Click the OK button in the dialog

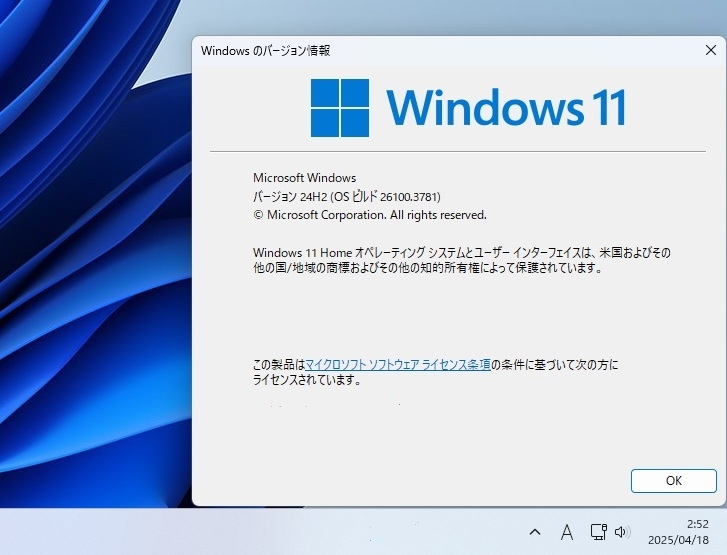pos(673,481)
